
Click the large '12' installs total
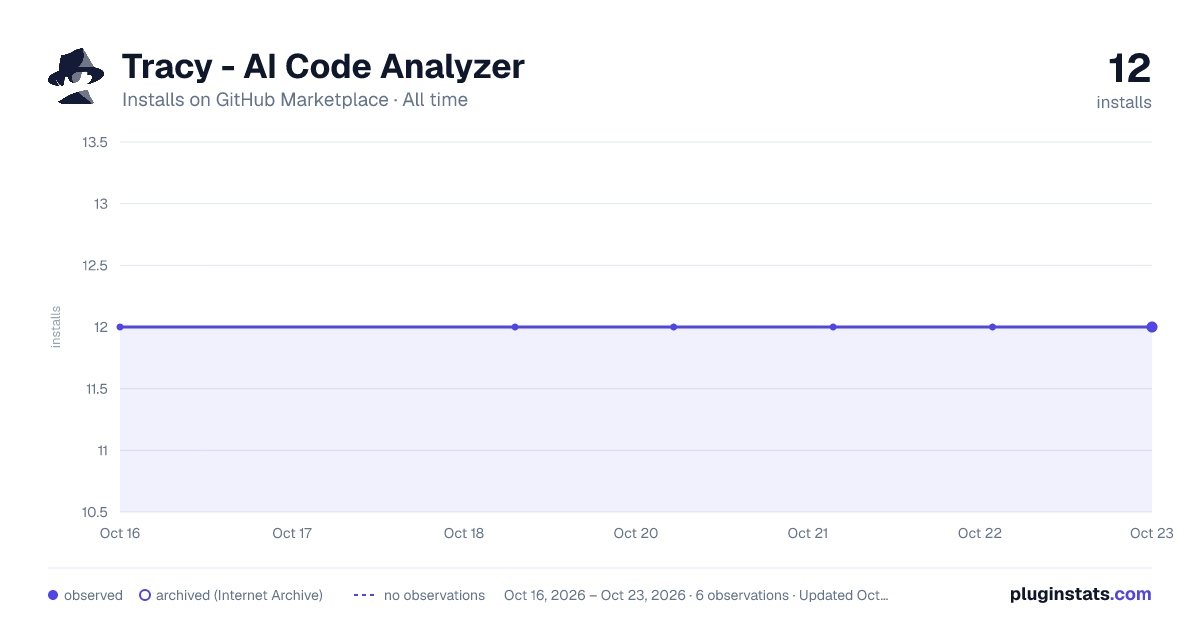[1130, 69]
